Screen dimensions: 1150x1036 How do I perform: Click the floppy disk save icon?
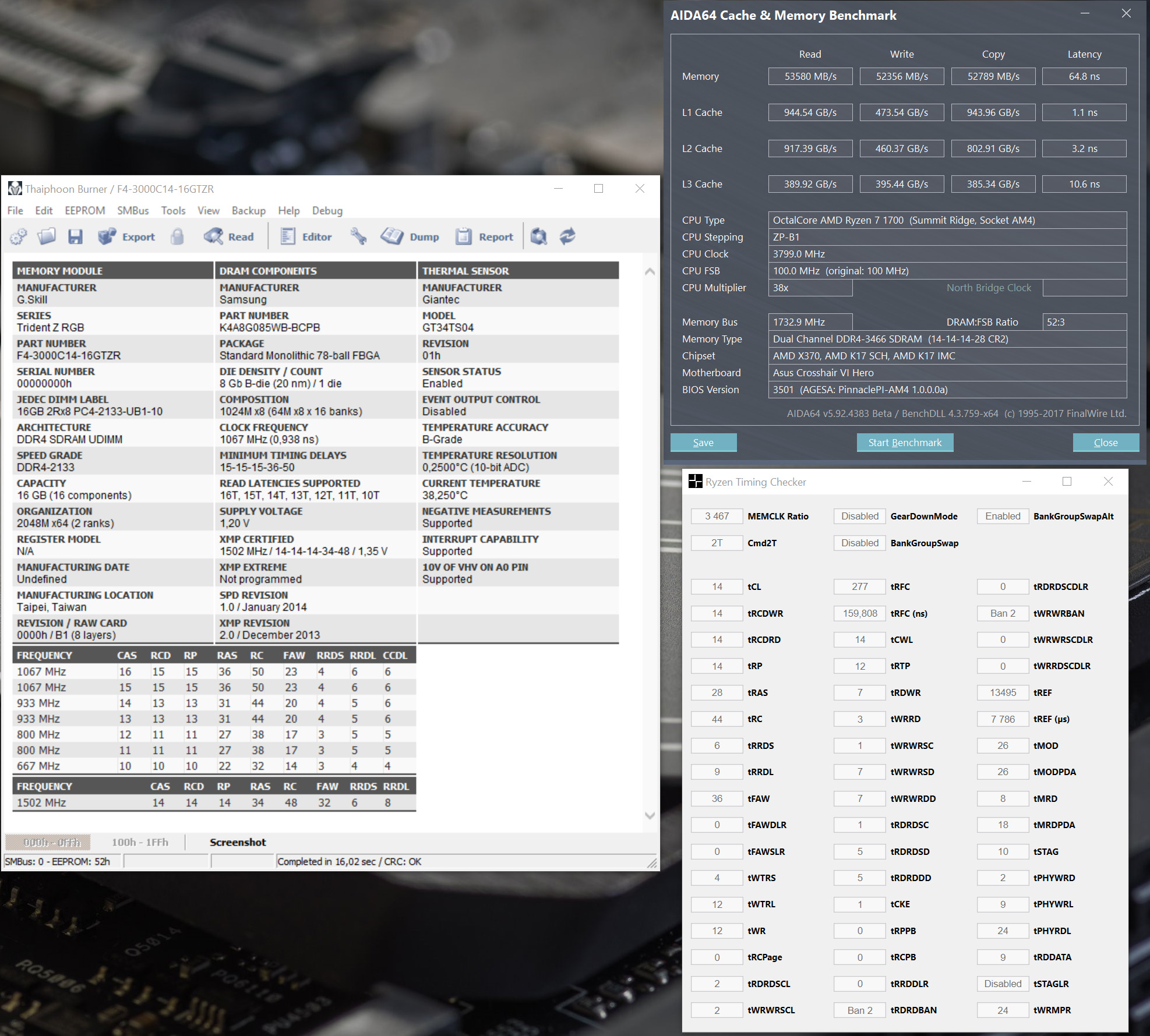75,236
